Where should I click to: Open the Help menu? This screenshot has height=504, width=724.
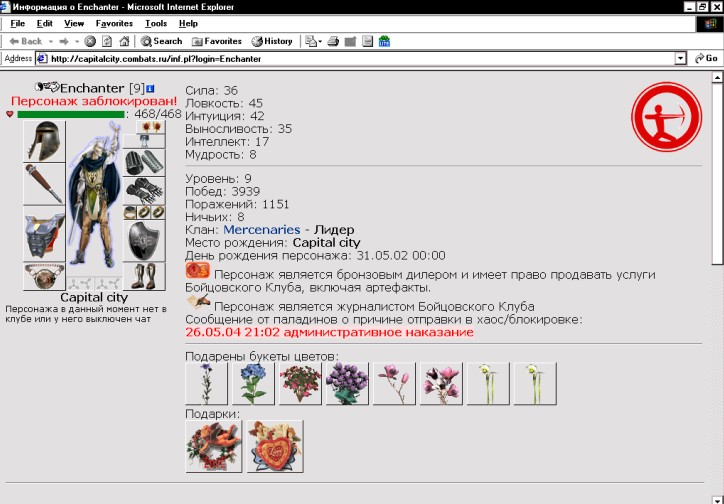click(x=188, y=24)
